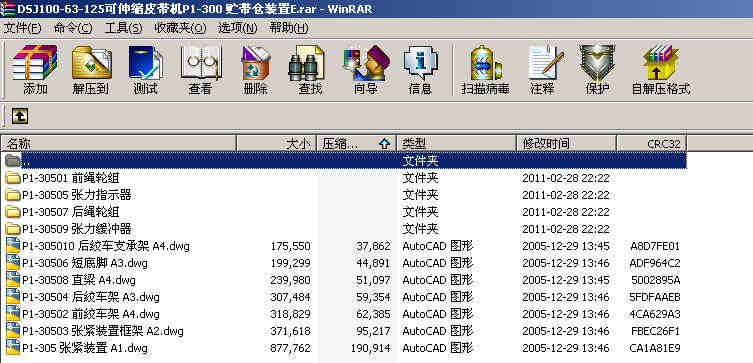Screen dimensions: 753x363
Task: Open the 工具(S) menu
Action: (x=123, y=28)
